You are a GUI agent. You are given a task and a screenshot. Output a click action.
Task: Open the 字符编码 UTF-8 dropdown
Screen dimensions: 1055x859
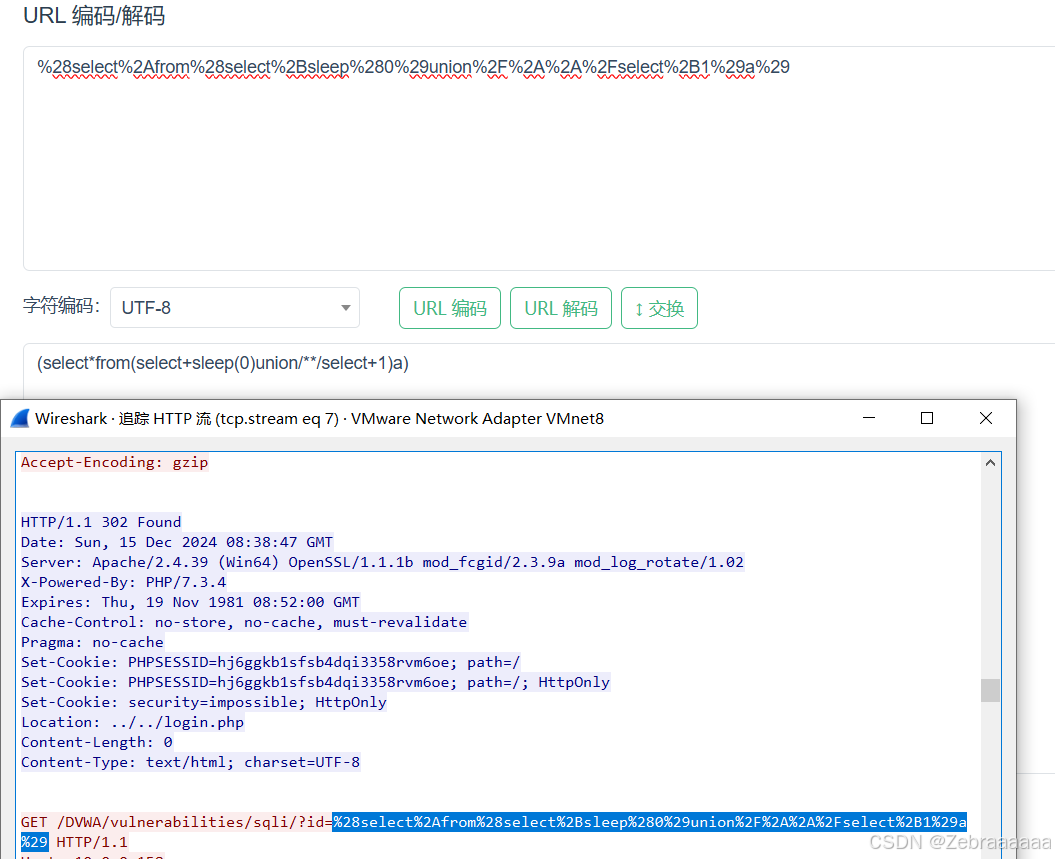pyautogui.click(x=235, y=307)
